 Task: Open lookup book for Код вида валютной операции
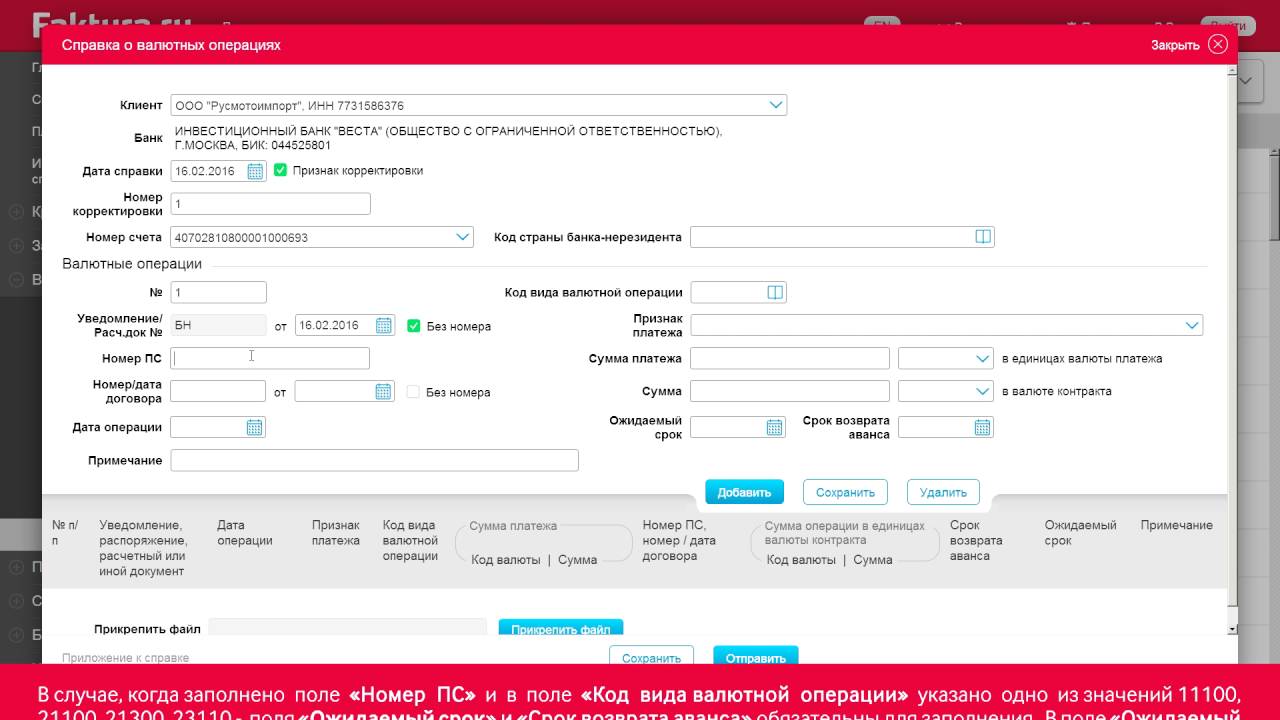click(x=774, y=292)
